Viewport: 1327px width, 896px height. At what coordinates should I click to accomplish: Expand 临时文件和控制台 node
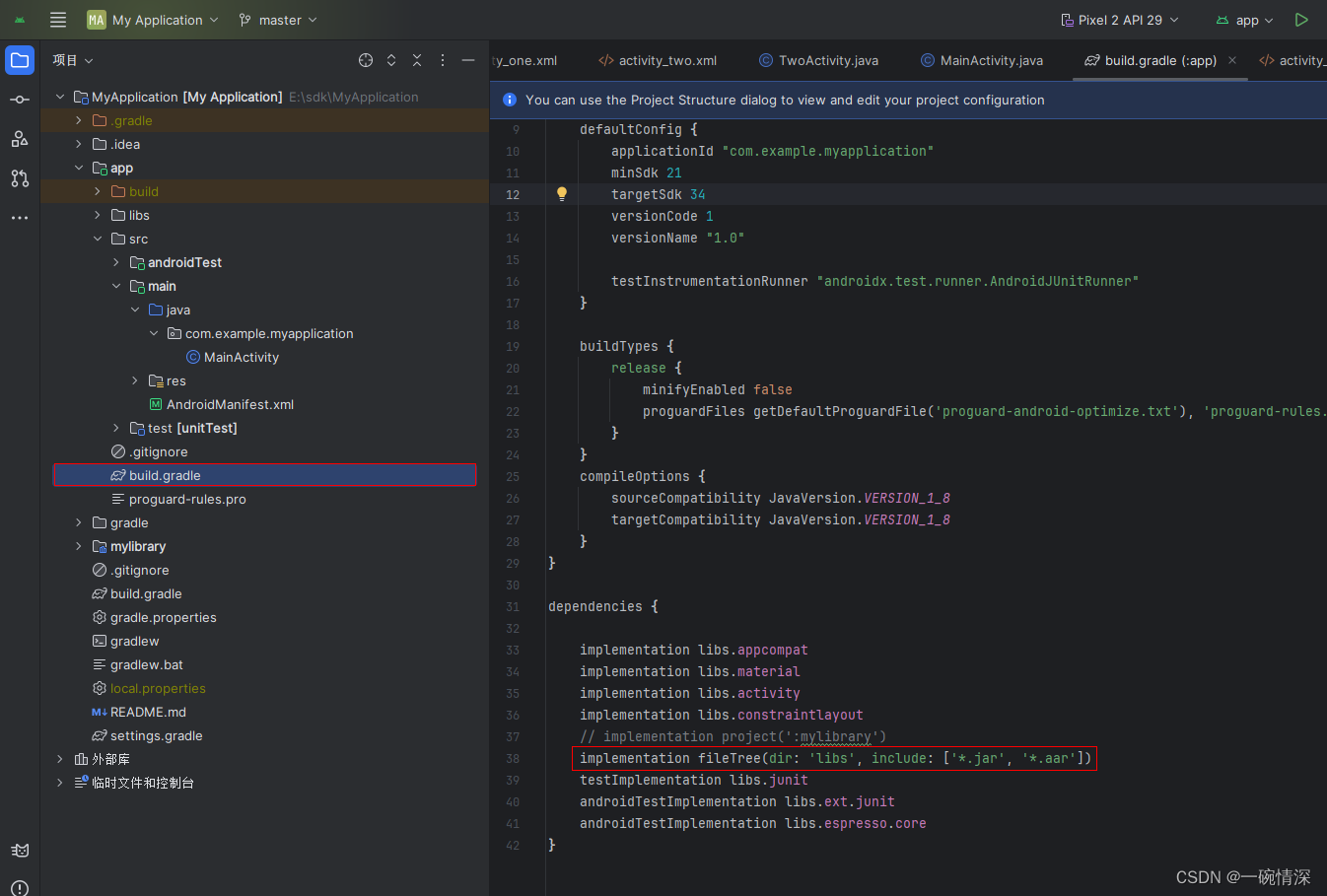(60, 783)
